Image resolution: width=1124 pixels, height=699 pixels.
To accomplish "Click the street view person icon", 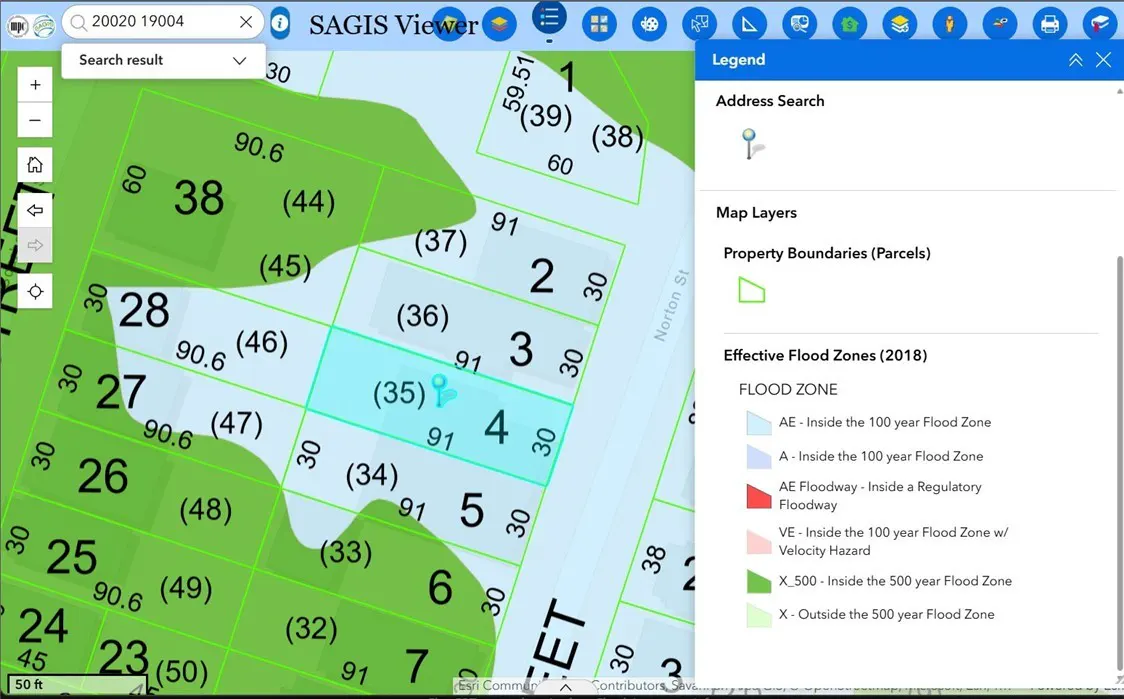I will coord(949,24).
